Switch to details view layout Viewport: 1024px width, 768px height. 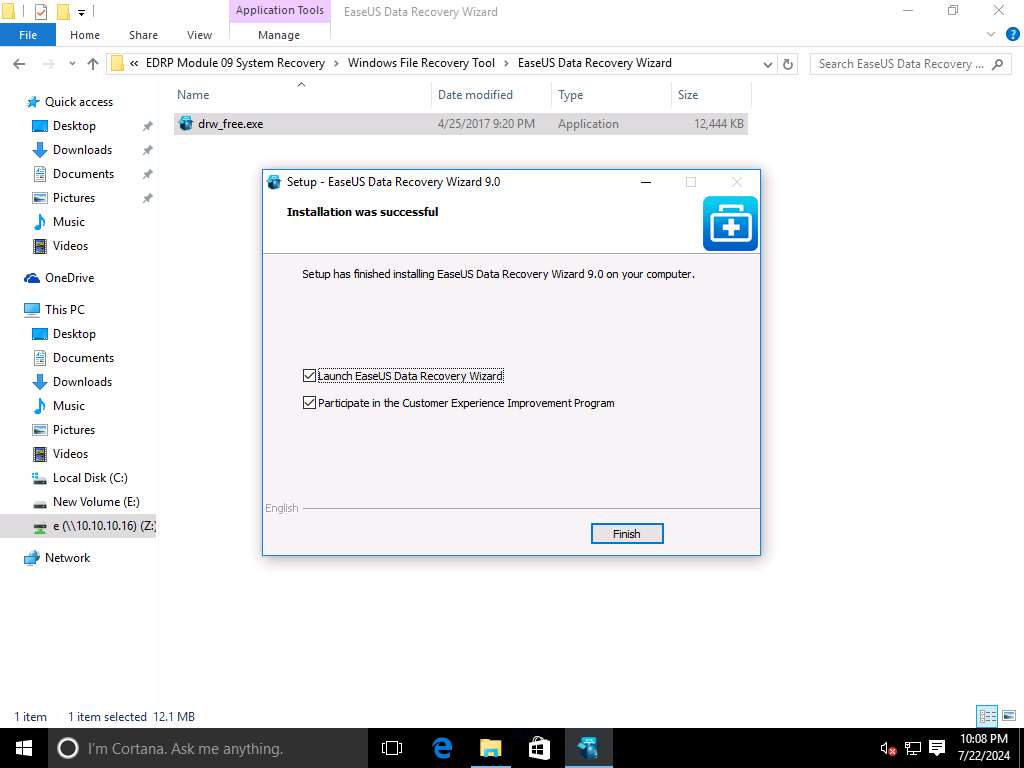pyautogui.click(x=987, y=716)
